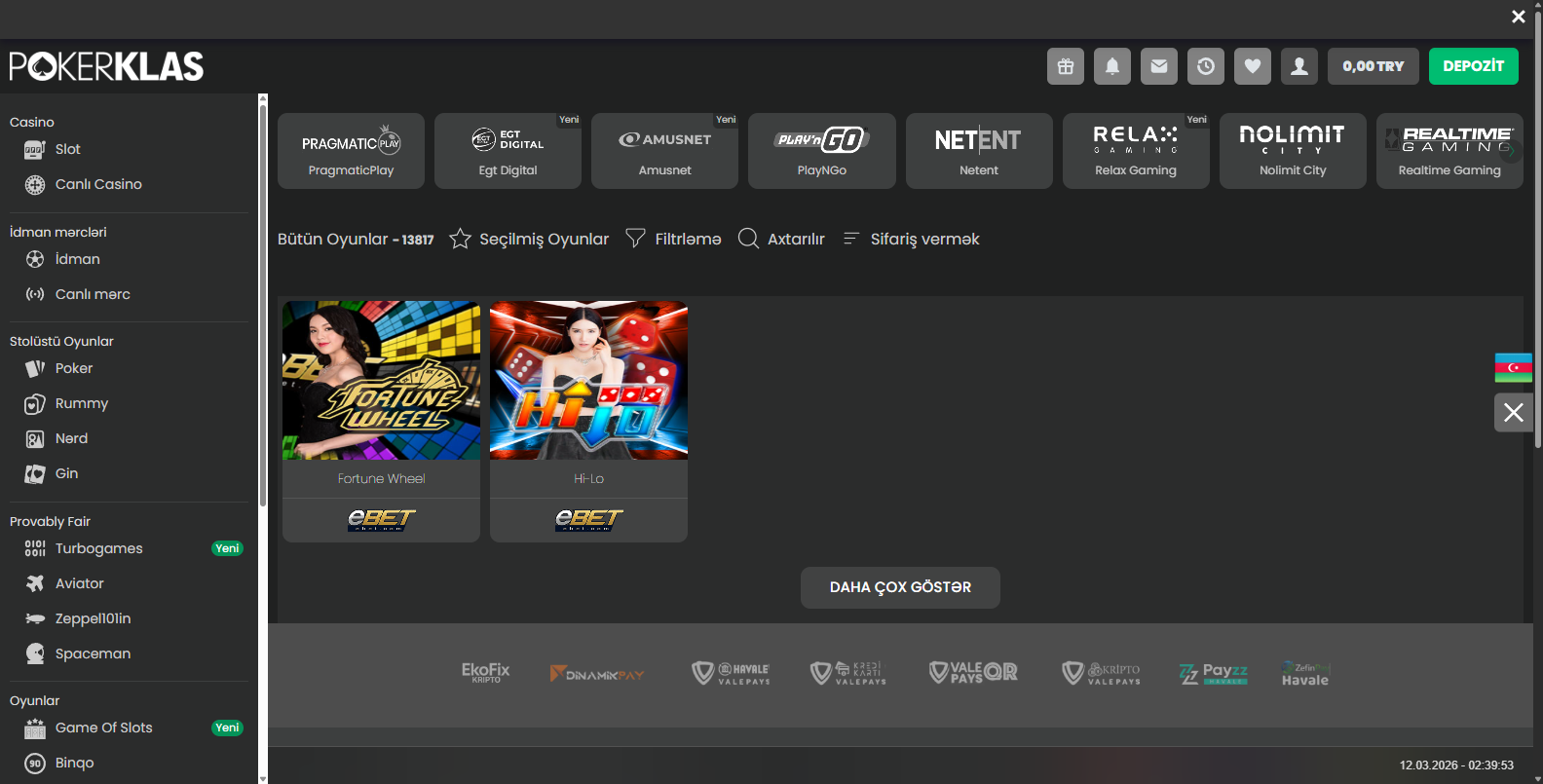This screenshot has height=784, width=1543.
Task: Click the Kripto ValePays payment logo
Action: click(x=1101, y=673)
